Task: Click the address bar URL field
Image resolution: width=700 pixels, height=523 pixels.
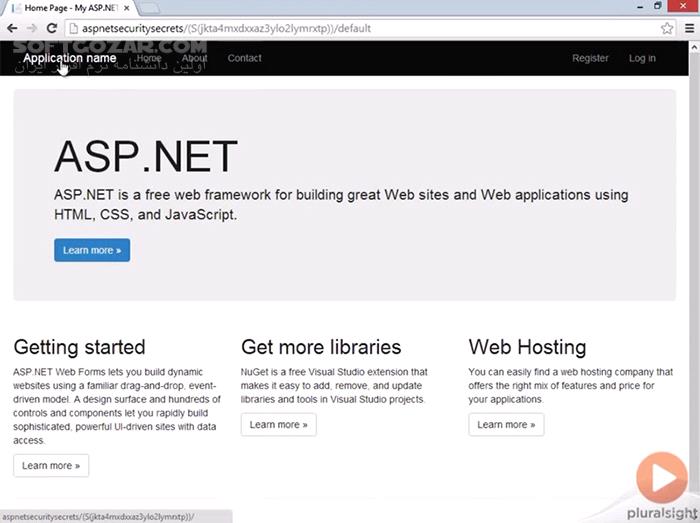Action: point(370,29)
